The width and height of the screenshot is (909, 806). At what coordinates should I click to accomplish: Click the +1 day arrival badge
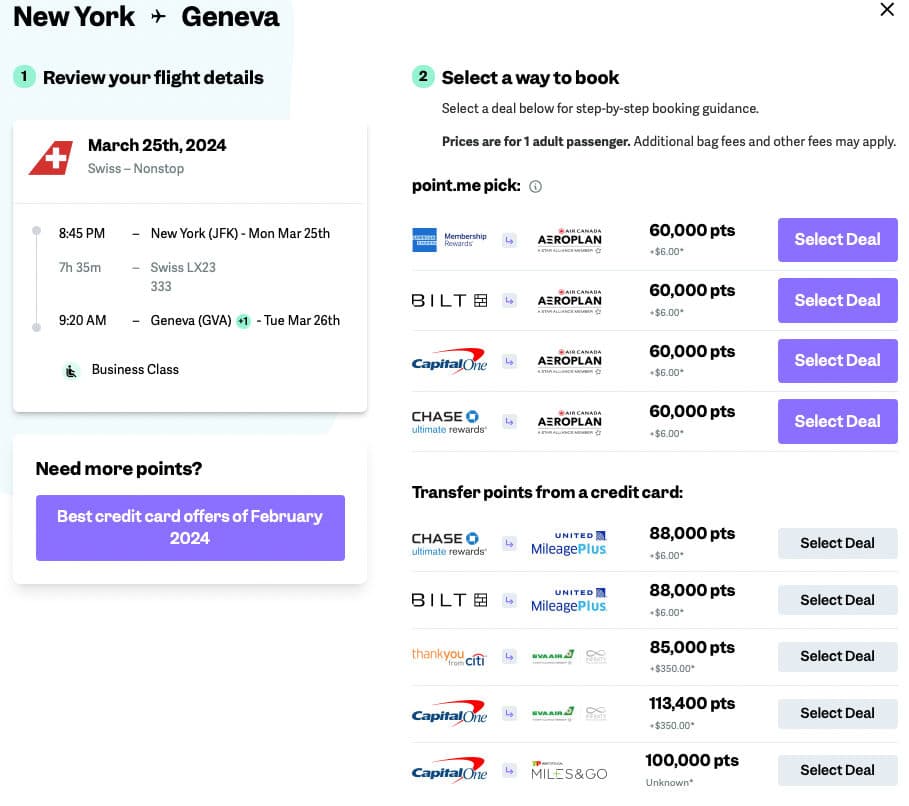tap(243, 321)
